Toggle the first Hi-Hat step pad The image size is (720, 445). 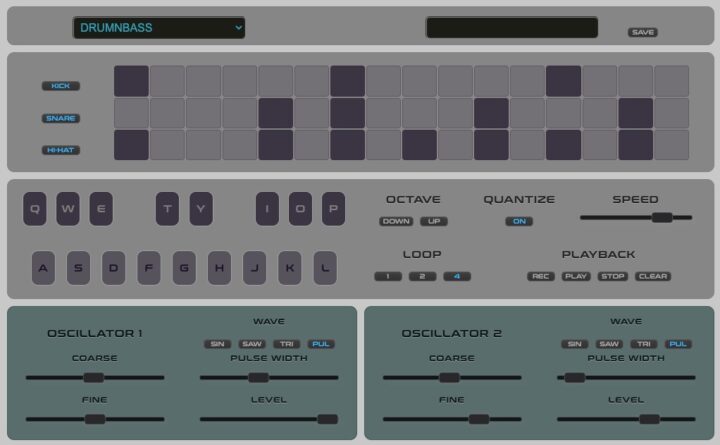pyautogui.click(x=131, y=145)
